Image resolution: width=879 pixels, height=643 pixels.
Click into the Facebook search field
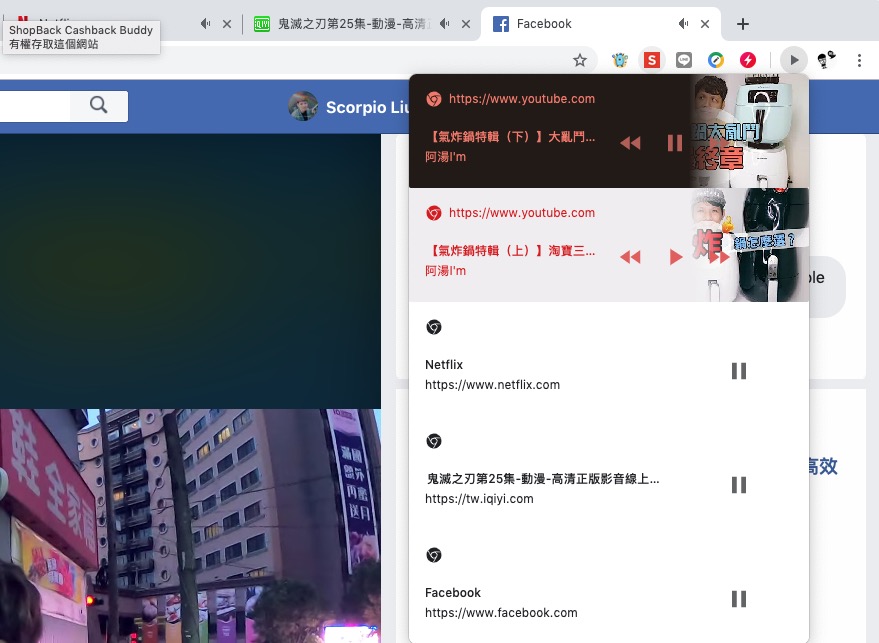click(x=35, y=106)
